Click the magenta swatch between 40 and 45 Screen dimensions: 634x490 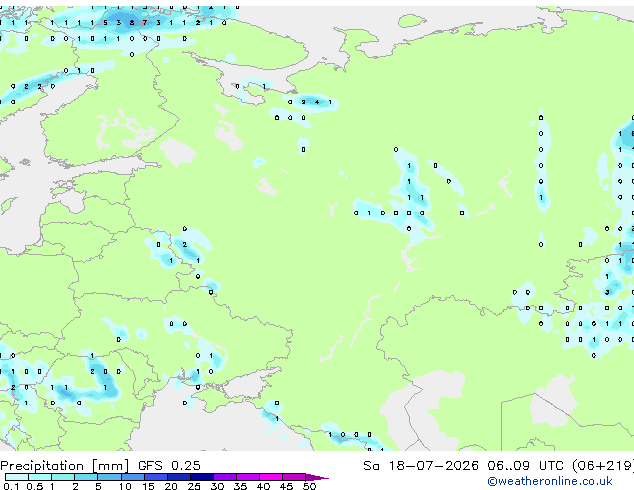[271, 477]
